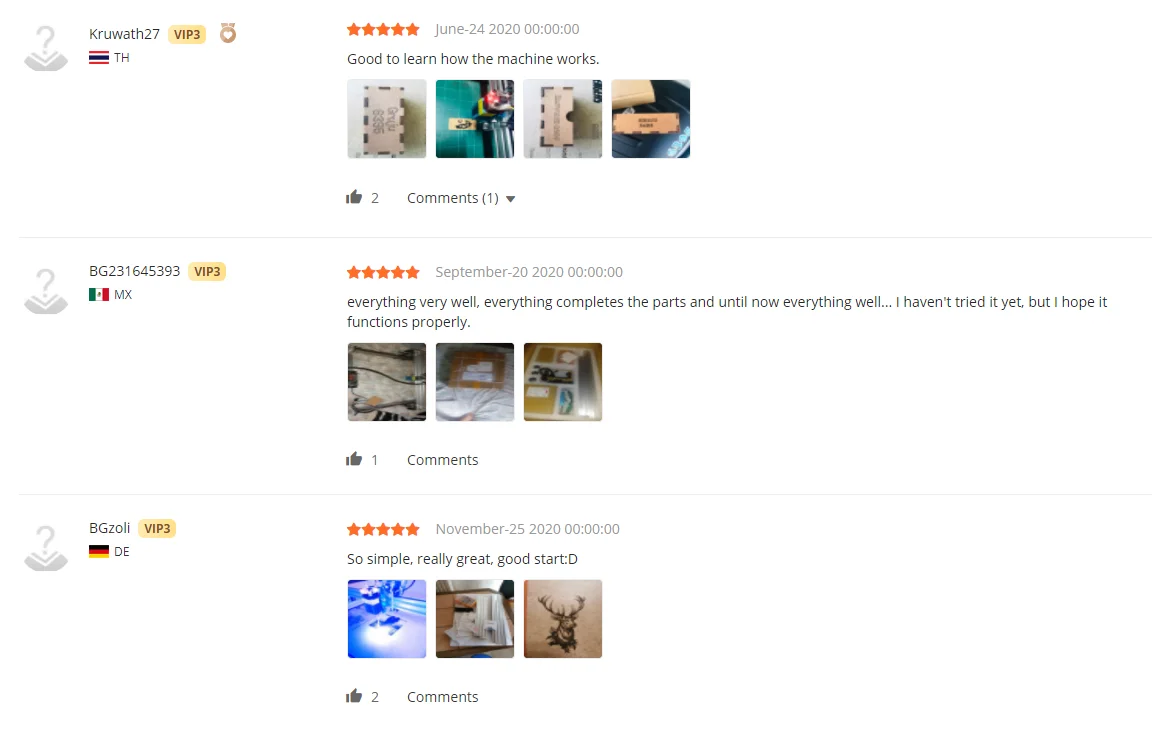
Task: Open the BG231645393 user profile link
Action: [x=134, y=270]
